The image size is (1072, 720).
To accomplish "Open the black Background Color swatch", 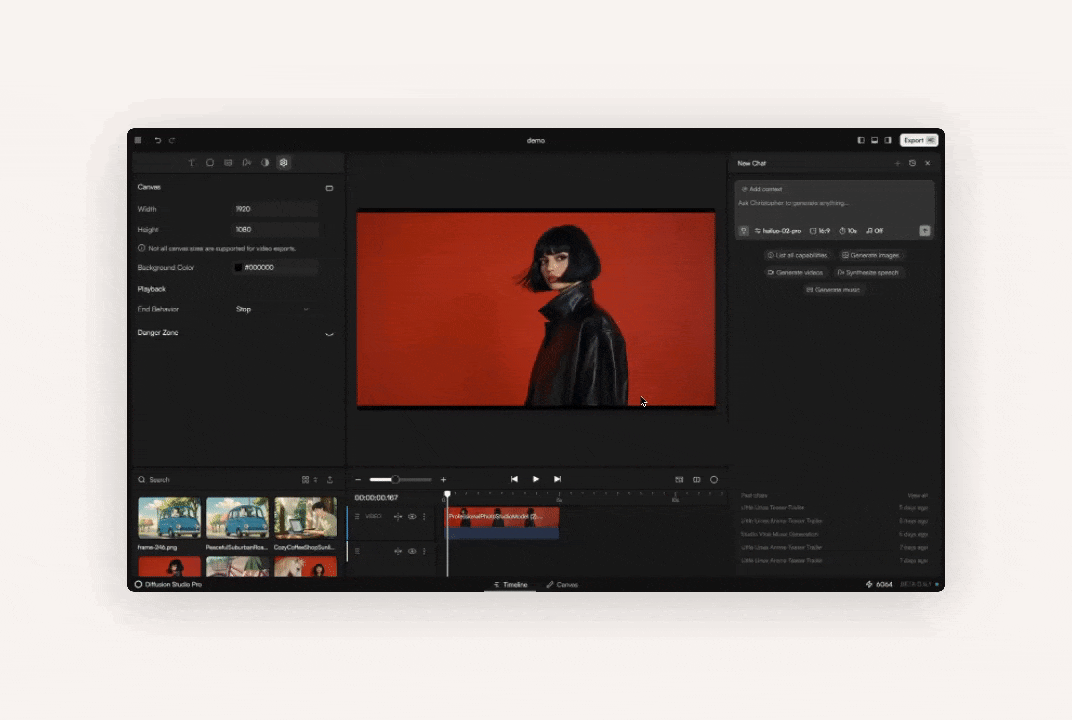I will point(239,267).
